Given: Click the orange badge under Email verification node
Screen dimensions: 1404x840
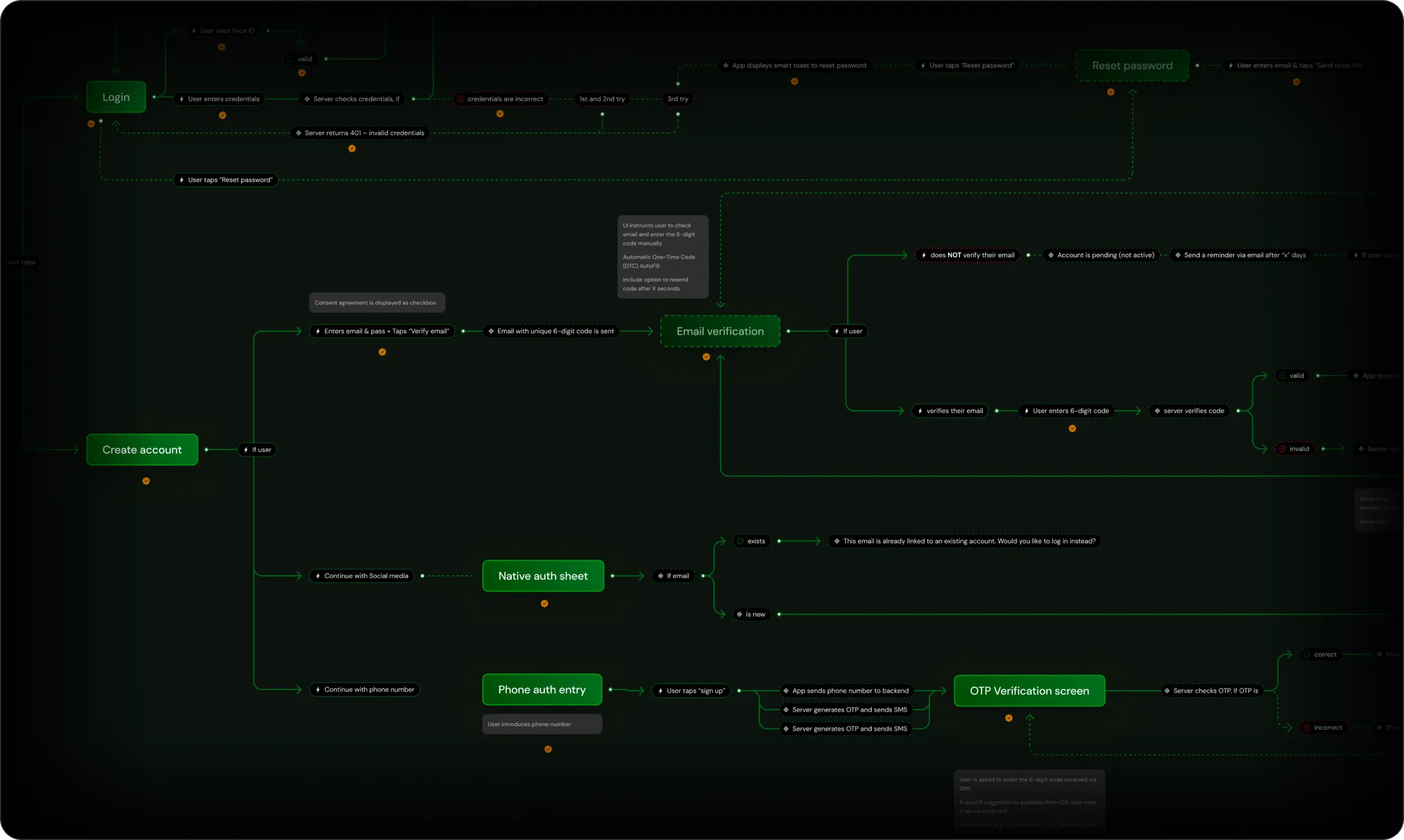Looking at the screenshot, I should coord(706,357).
